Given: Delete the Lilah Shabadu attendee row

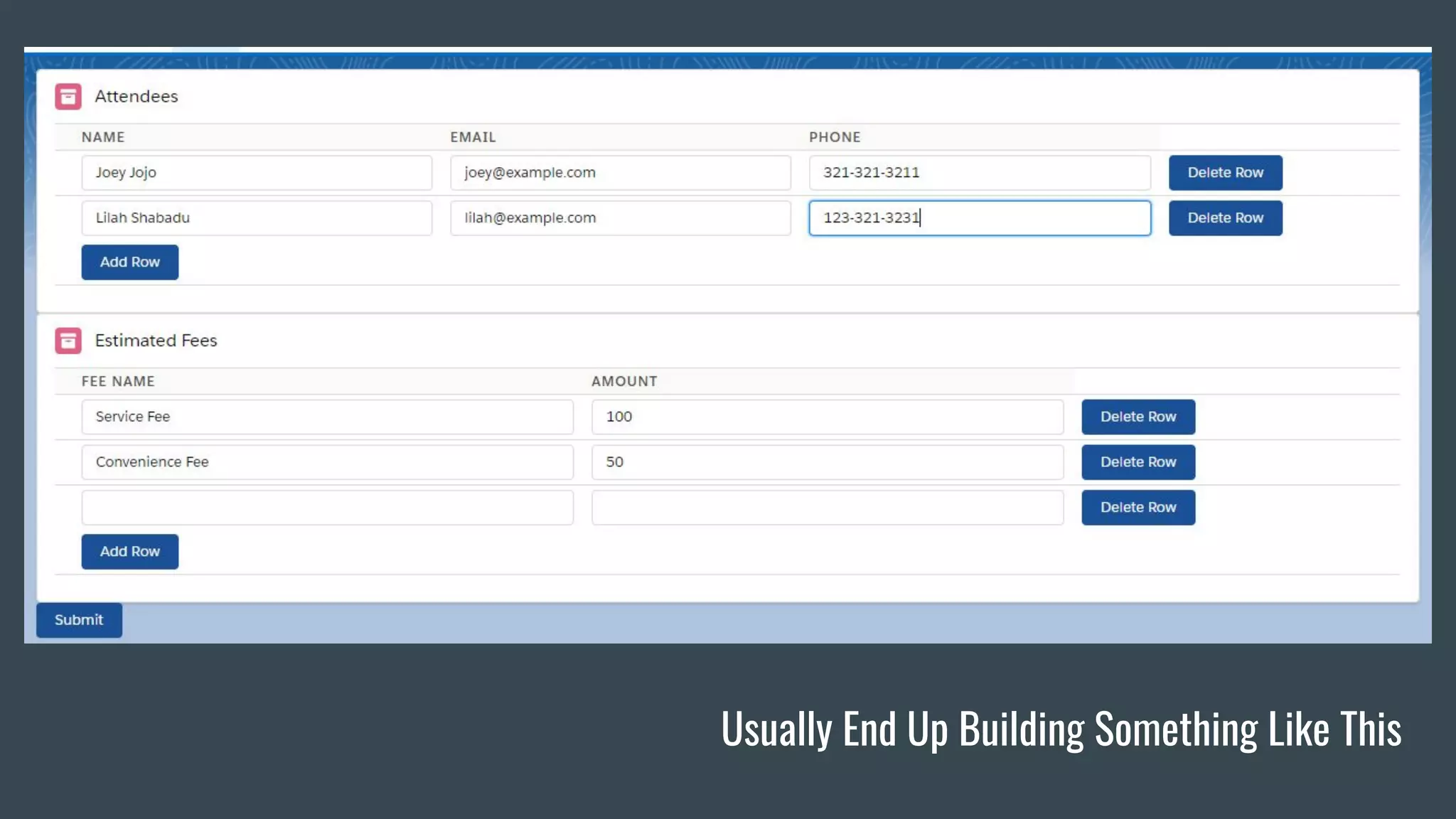Looking at the screenshot, I should point(1225,218).
